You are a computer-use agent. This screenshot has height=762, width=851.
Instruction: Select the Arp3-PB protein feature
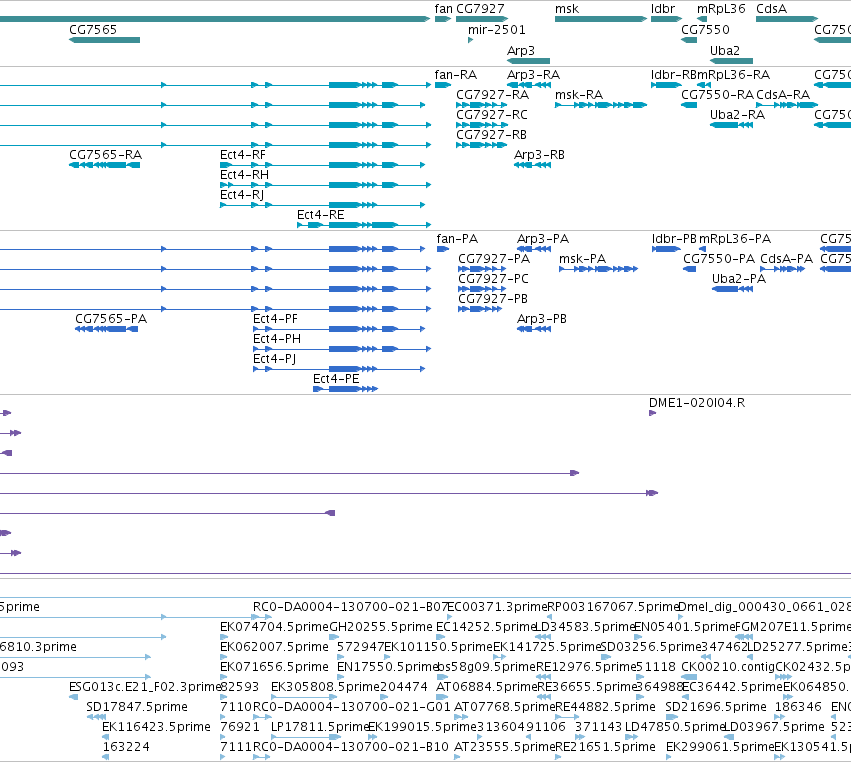pyautogui.click(x=534, y=329)
